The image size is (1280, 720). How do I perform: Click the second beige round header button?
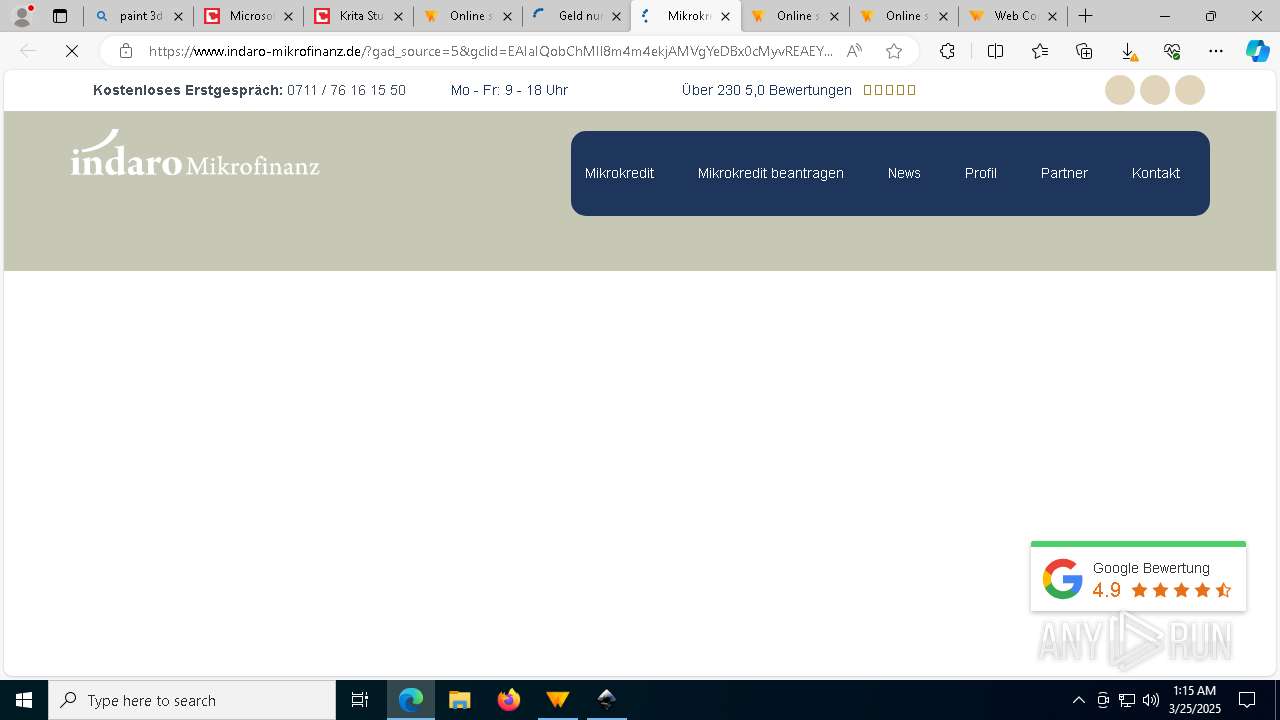pyautogui.click(x=1155, y=90)
